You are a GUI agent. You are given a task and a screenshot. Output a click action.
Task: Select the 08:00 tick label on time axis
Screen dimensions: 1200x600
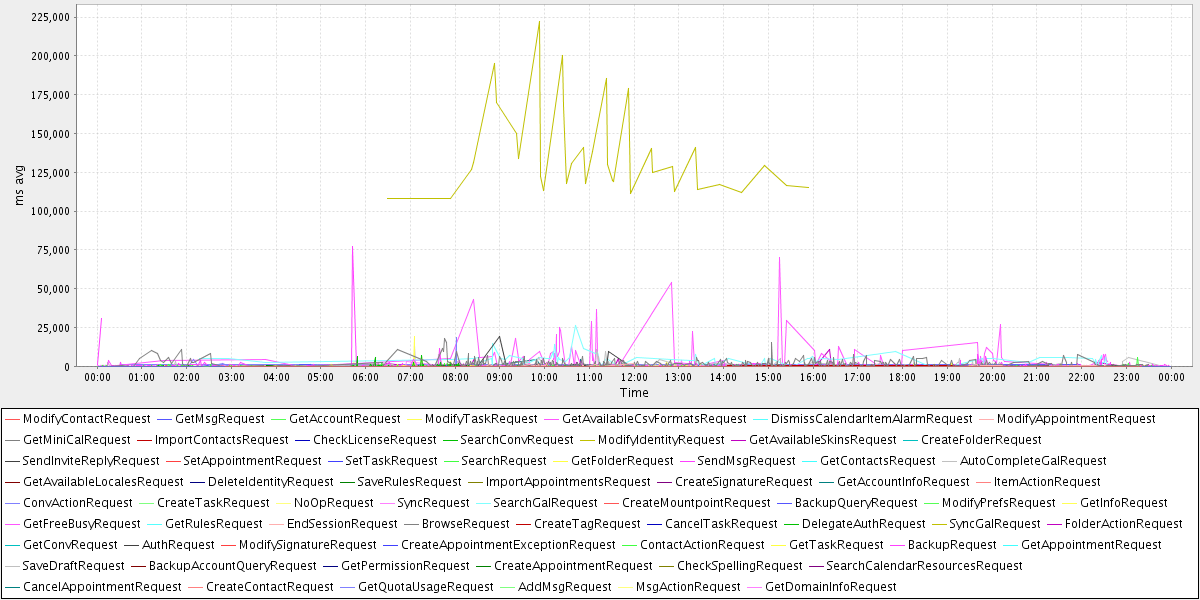point(455,377)
